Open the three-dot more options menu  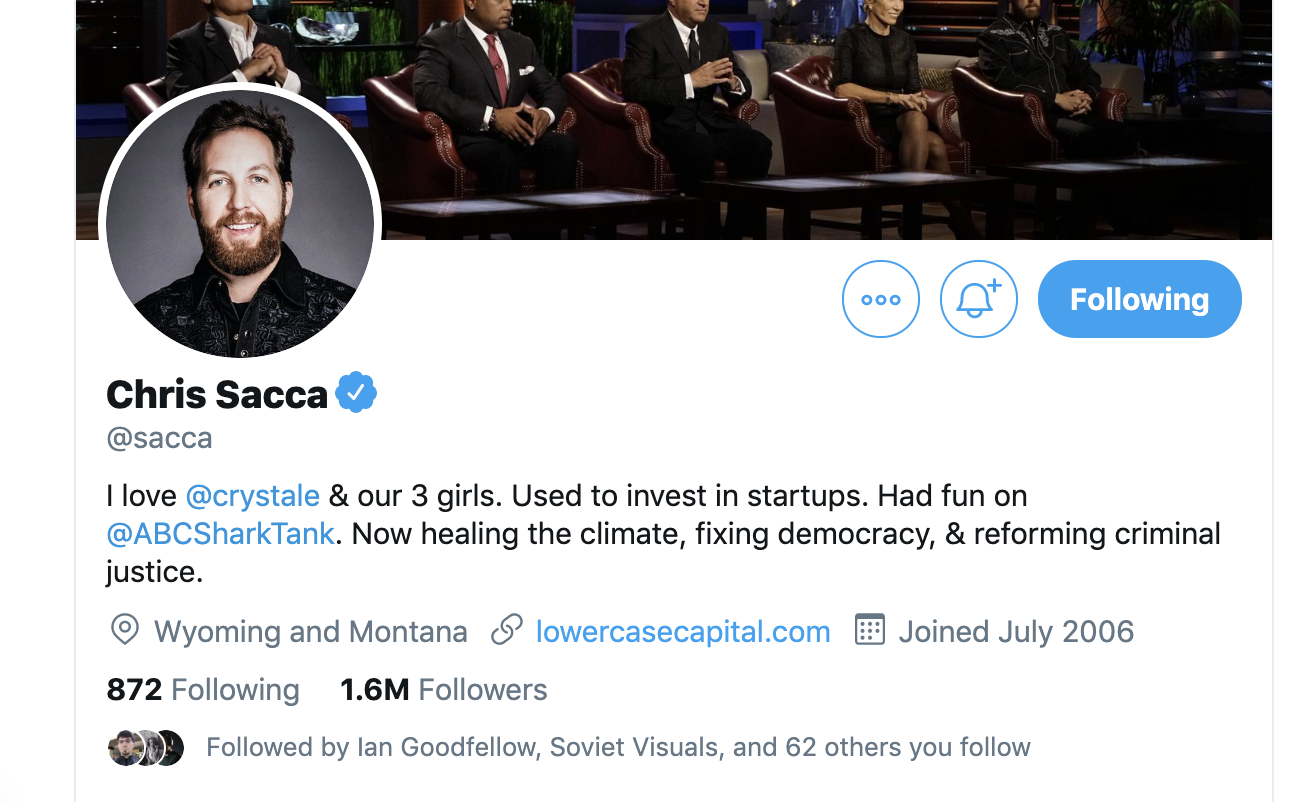[x=880, y=299]
